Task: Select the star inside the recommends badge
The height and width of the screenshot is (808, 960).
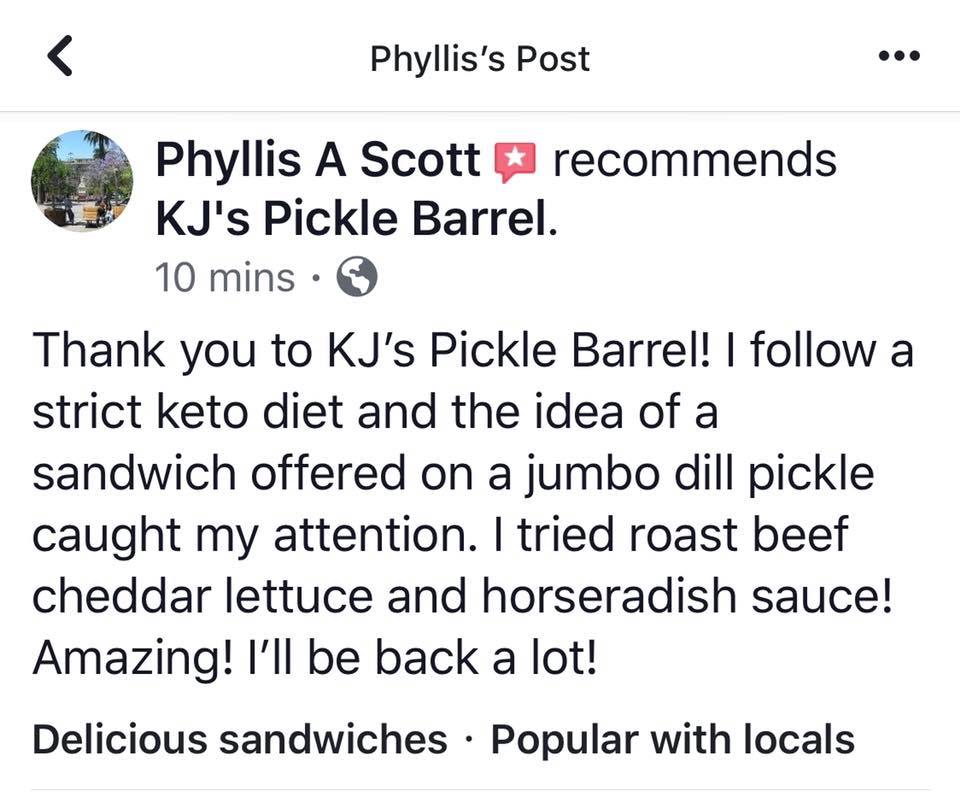Action: pyautogui.click(x=518, y=158)
